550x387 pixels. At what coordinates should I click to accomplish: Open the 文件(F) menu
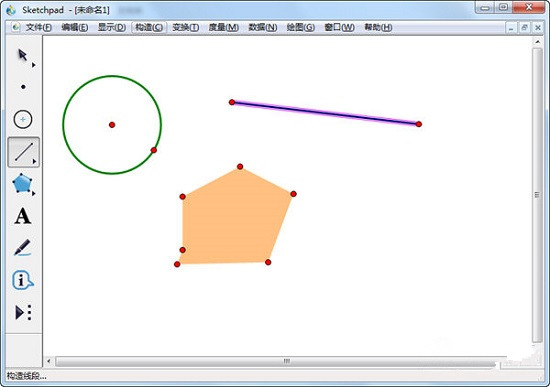pyautogui.click(x=39, y=27)
